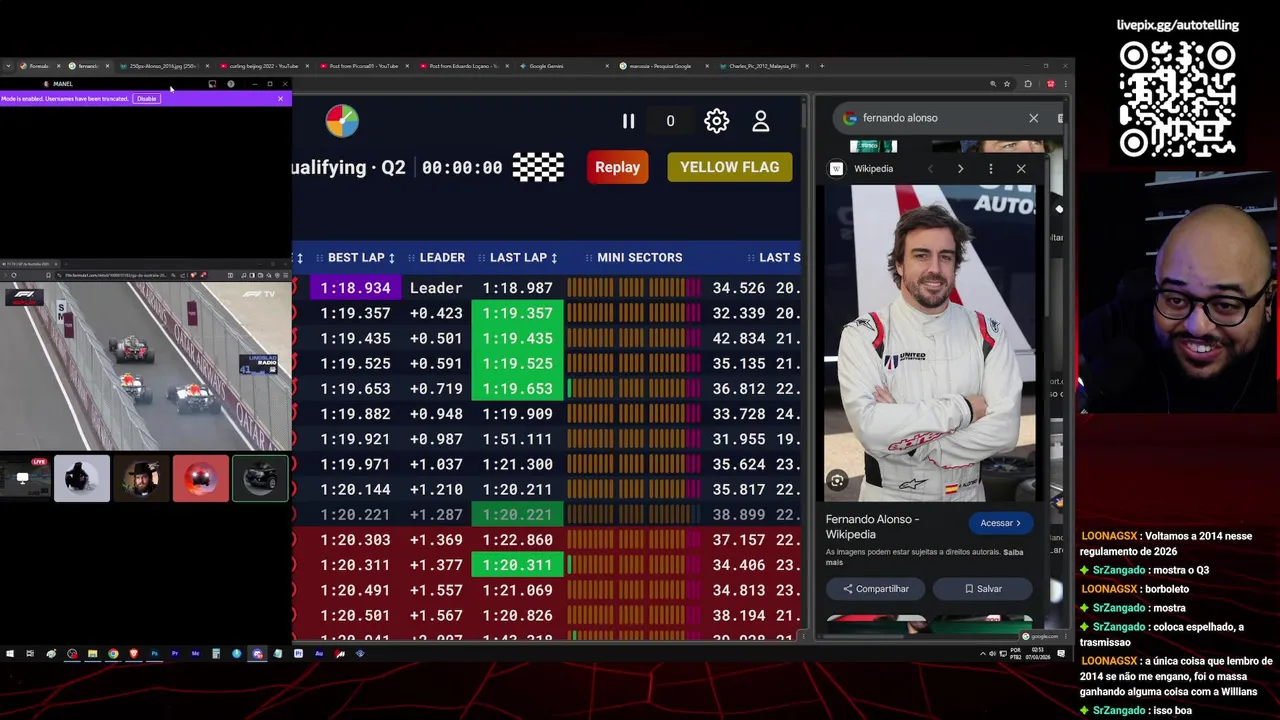Image resolution: width=1280 pixels, height=720 pixels.
Task: Switch to the Pesquisa Google tab
Action: coord(660,66)
